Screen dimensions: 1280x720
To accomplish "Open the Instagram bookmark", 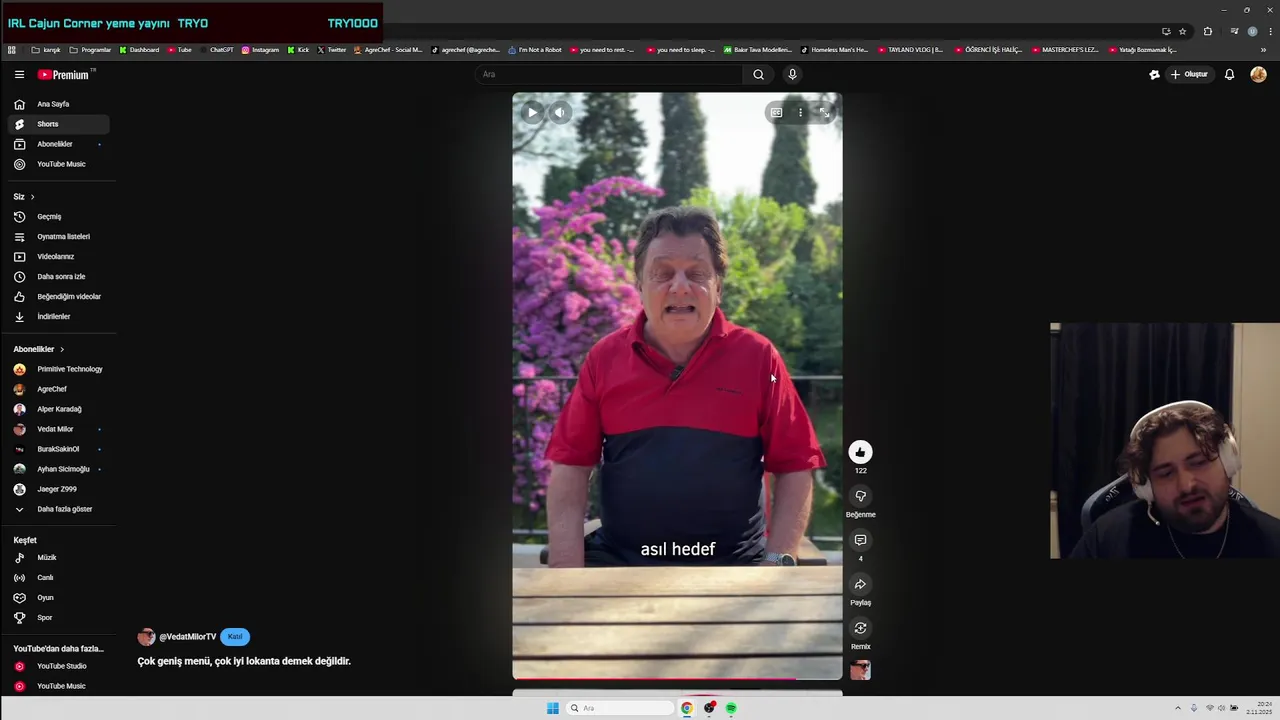I will click(x=260, y=50).
